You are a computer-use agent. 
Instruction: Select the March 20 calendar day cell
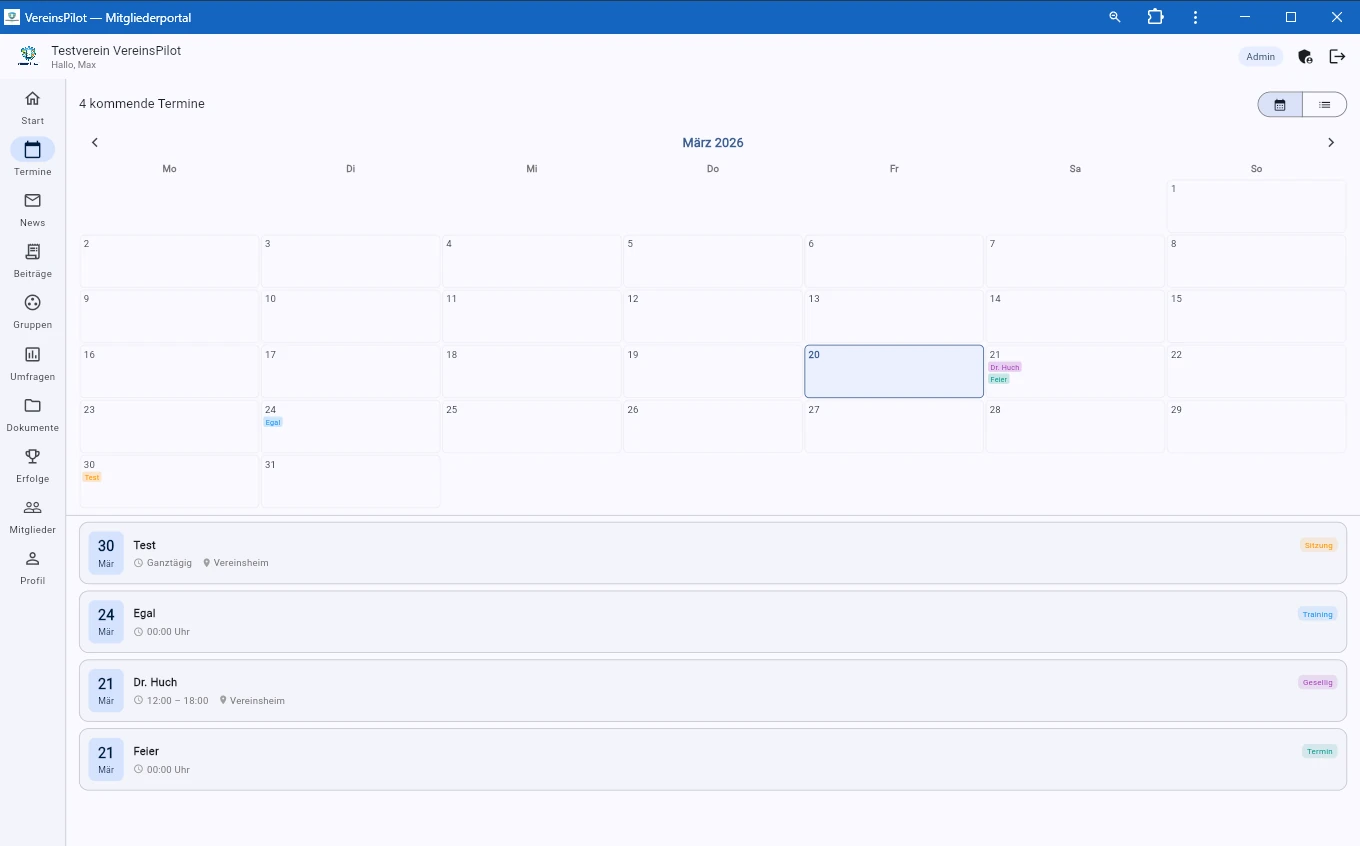pos(893,372)
